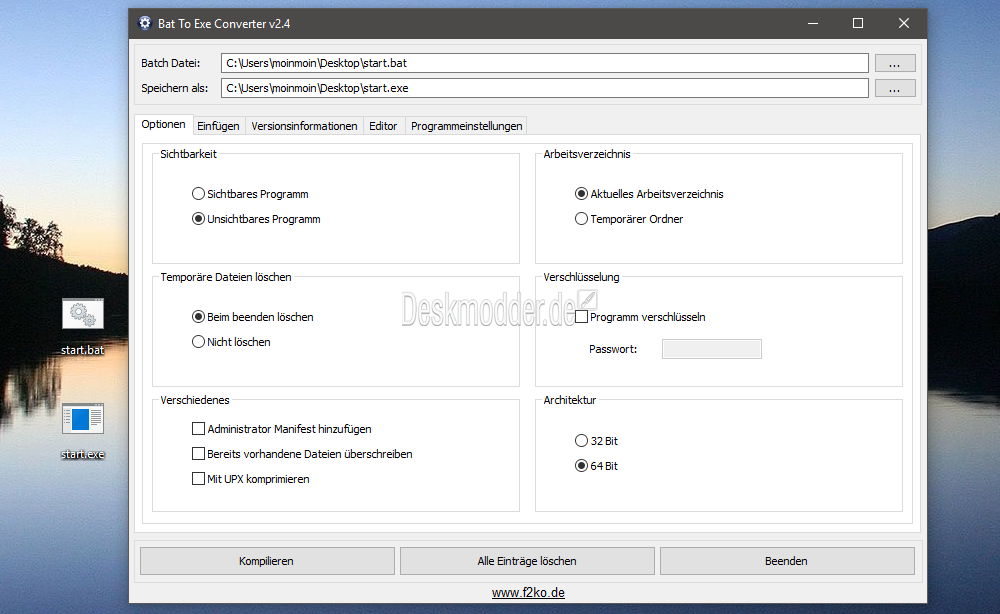Close the Bat To Exe Converter window
Viewport: 1000px width, 614px height.
(904, 24)
